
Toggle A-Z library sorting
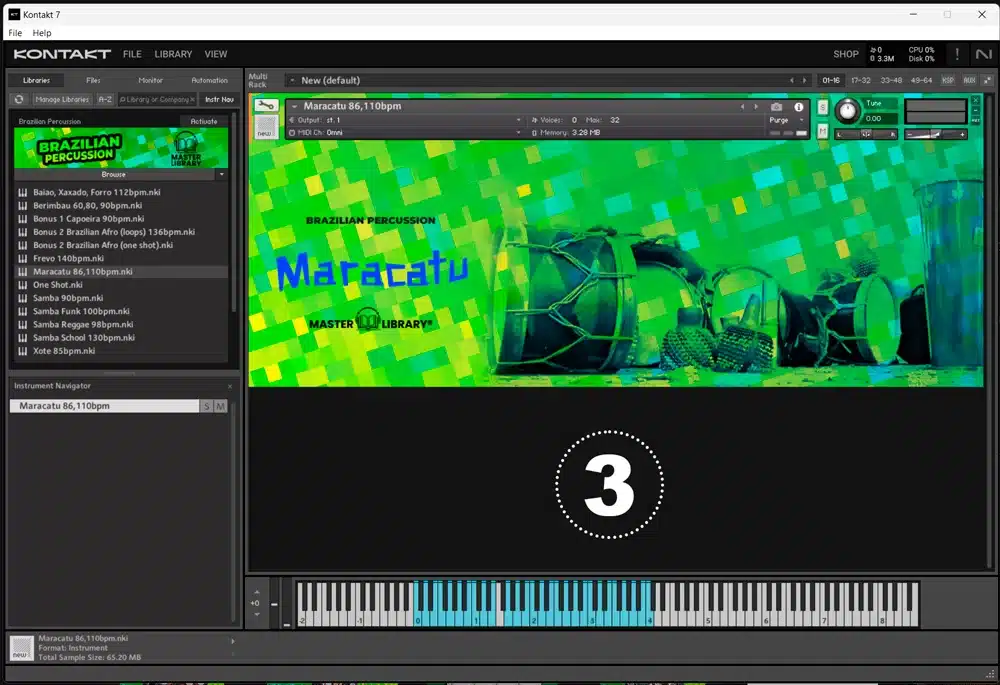pos(105,99)
